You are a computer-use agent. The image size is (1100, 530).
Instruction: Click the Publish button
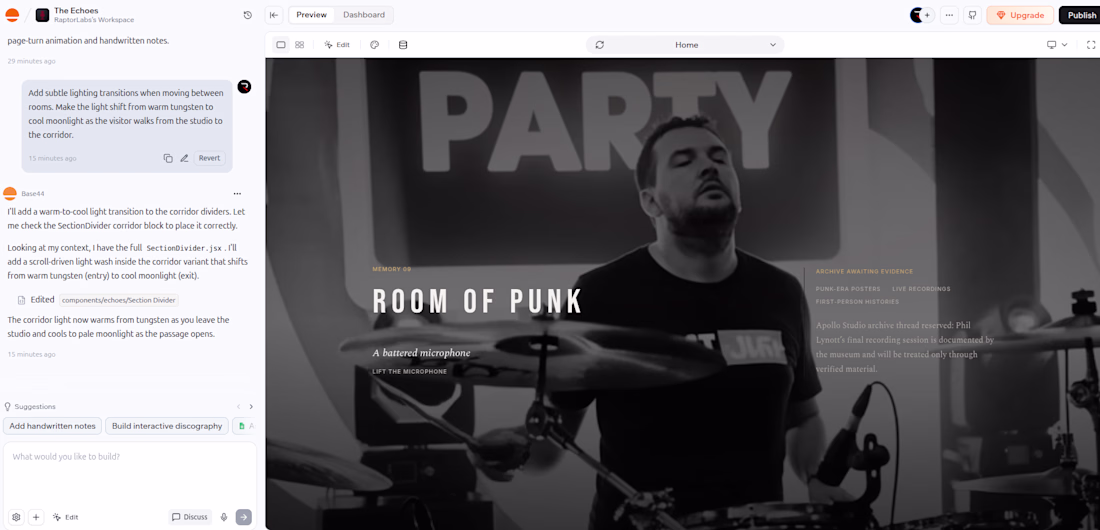(1080, 15)
